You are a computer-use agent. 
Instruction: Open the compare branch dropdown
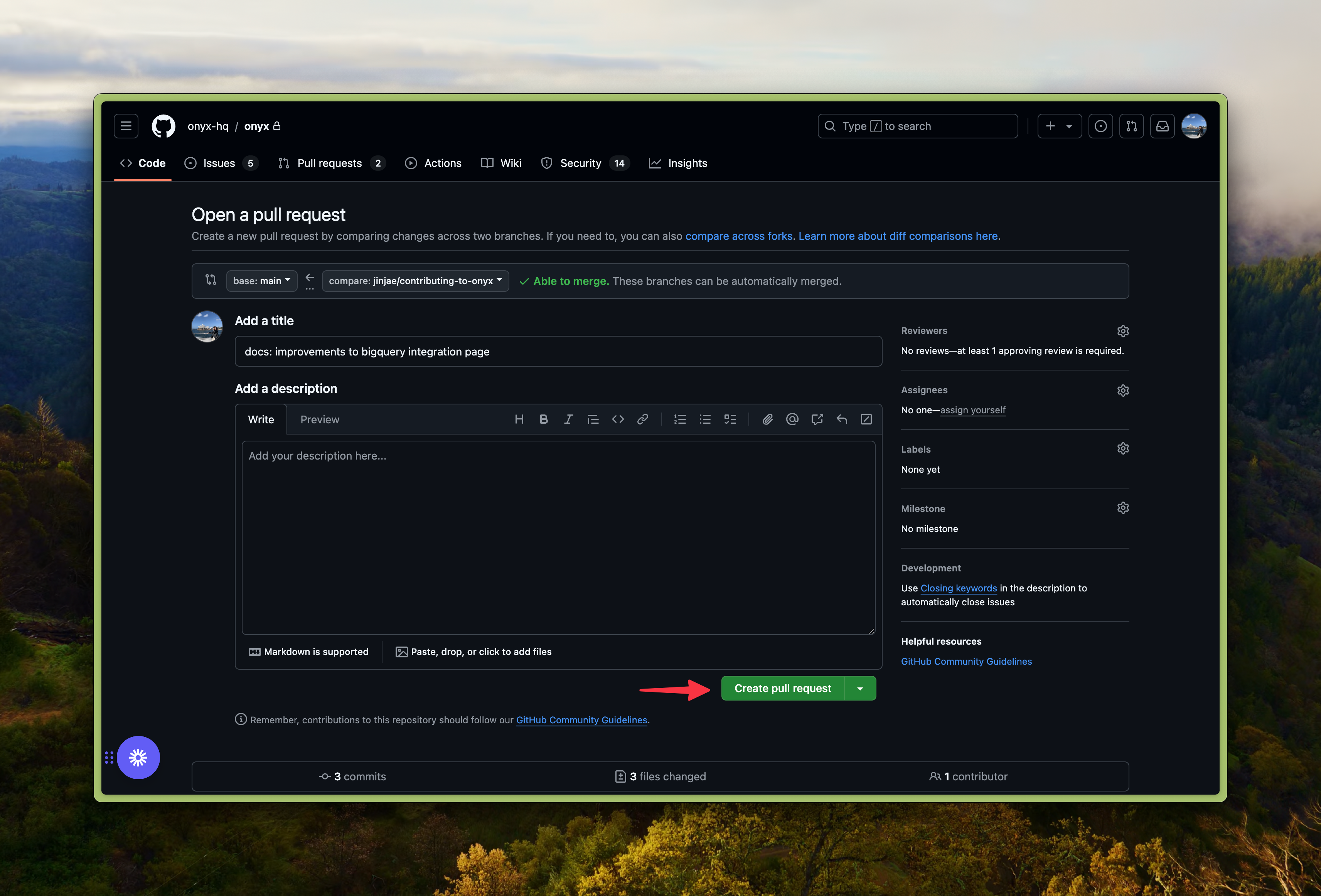click(x=415, y=281)
